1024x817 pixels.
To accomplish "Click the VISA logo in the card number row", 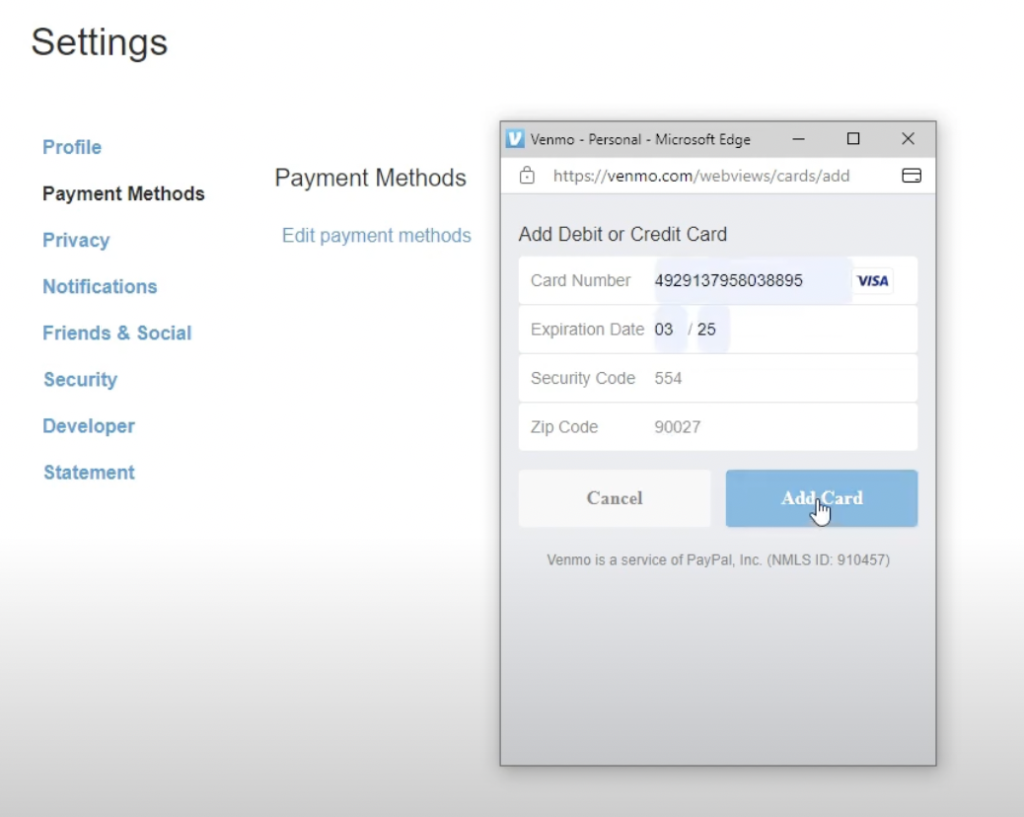I will click(872, 281).
